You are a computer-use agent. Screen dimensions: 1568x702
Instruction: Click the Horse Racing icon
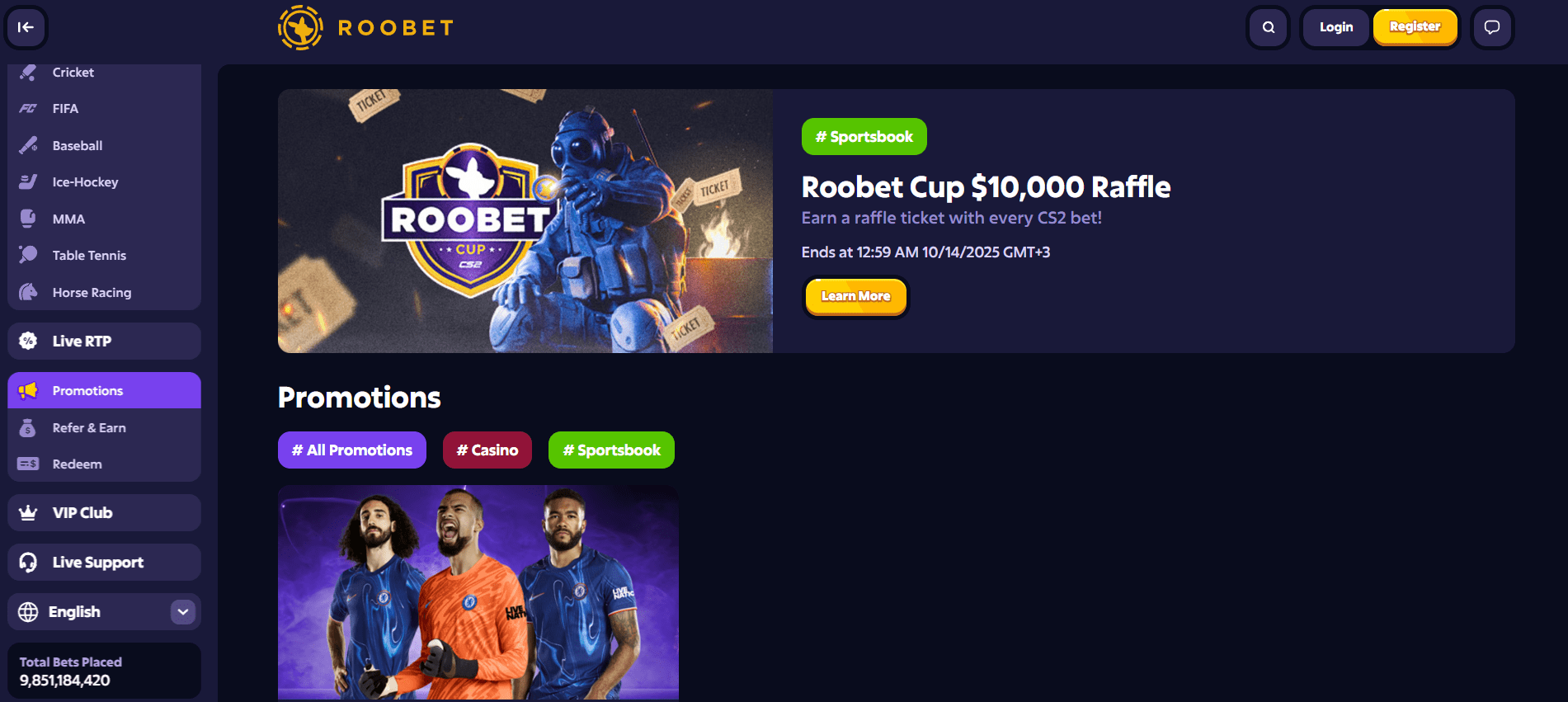pyautogui.click(x=28, y=292)
